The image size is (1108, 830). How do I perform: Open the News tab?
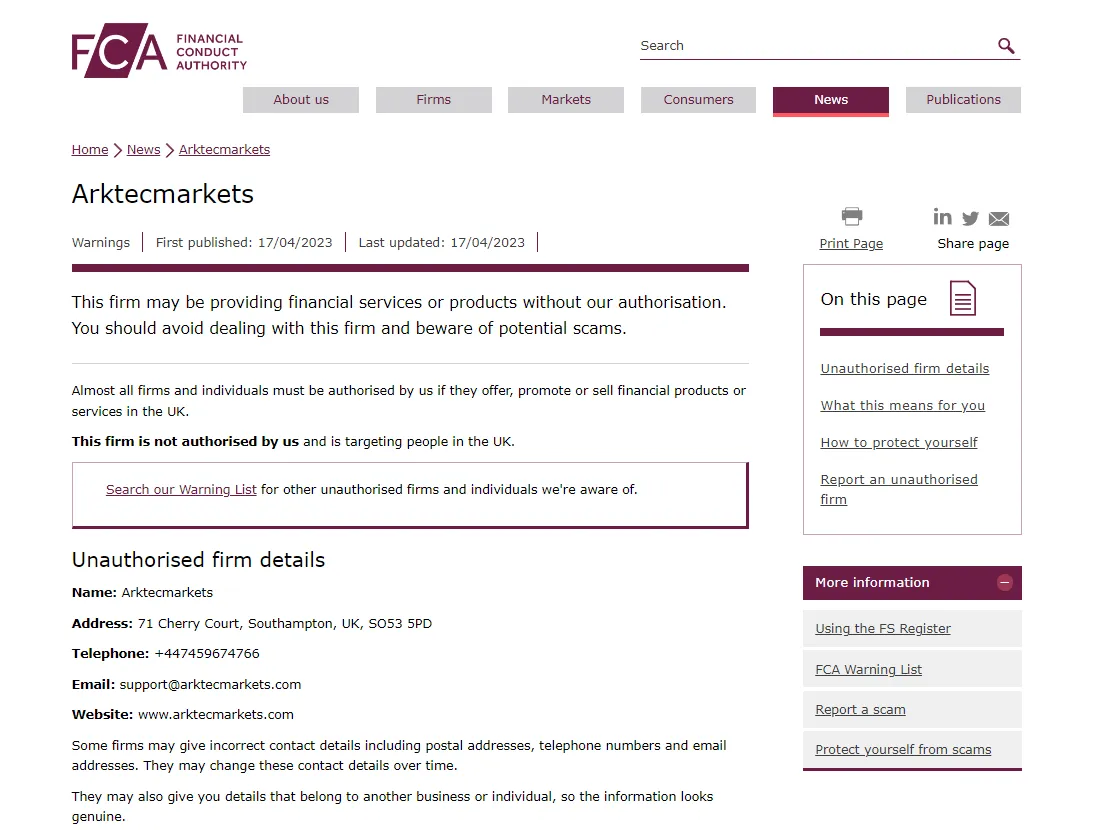[830, 100]
